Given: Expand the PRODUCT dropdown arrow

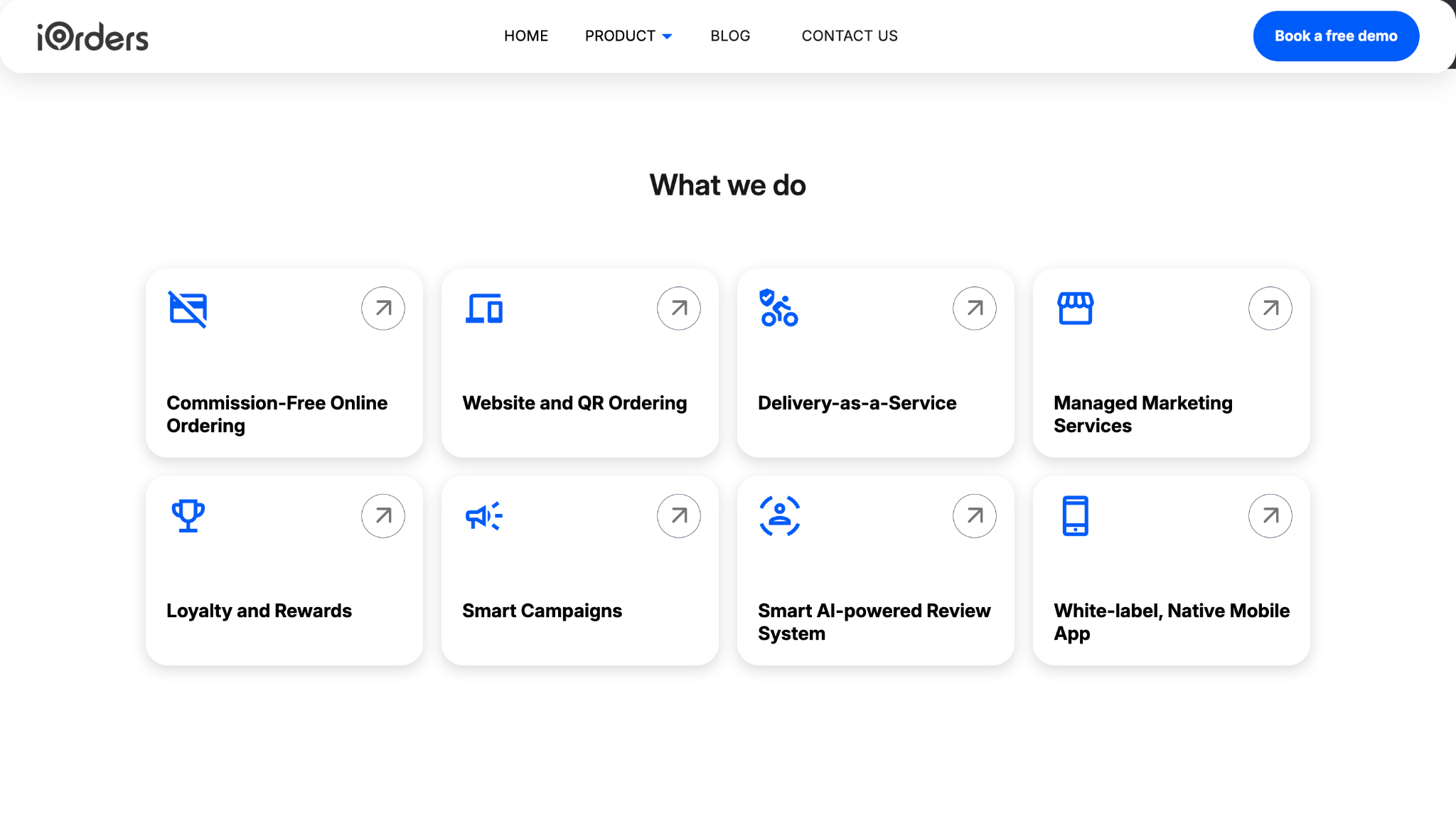Looking at the screenshot, I should coord(667,37).
